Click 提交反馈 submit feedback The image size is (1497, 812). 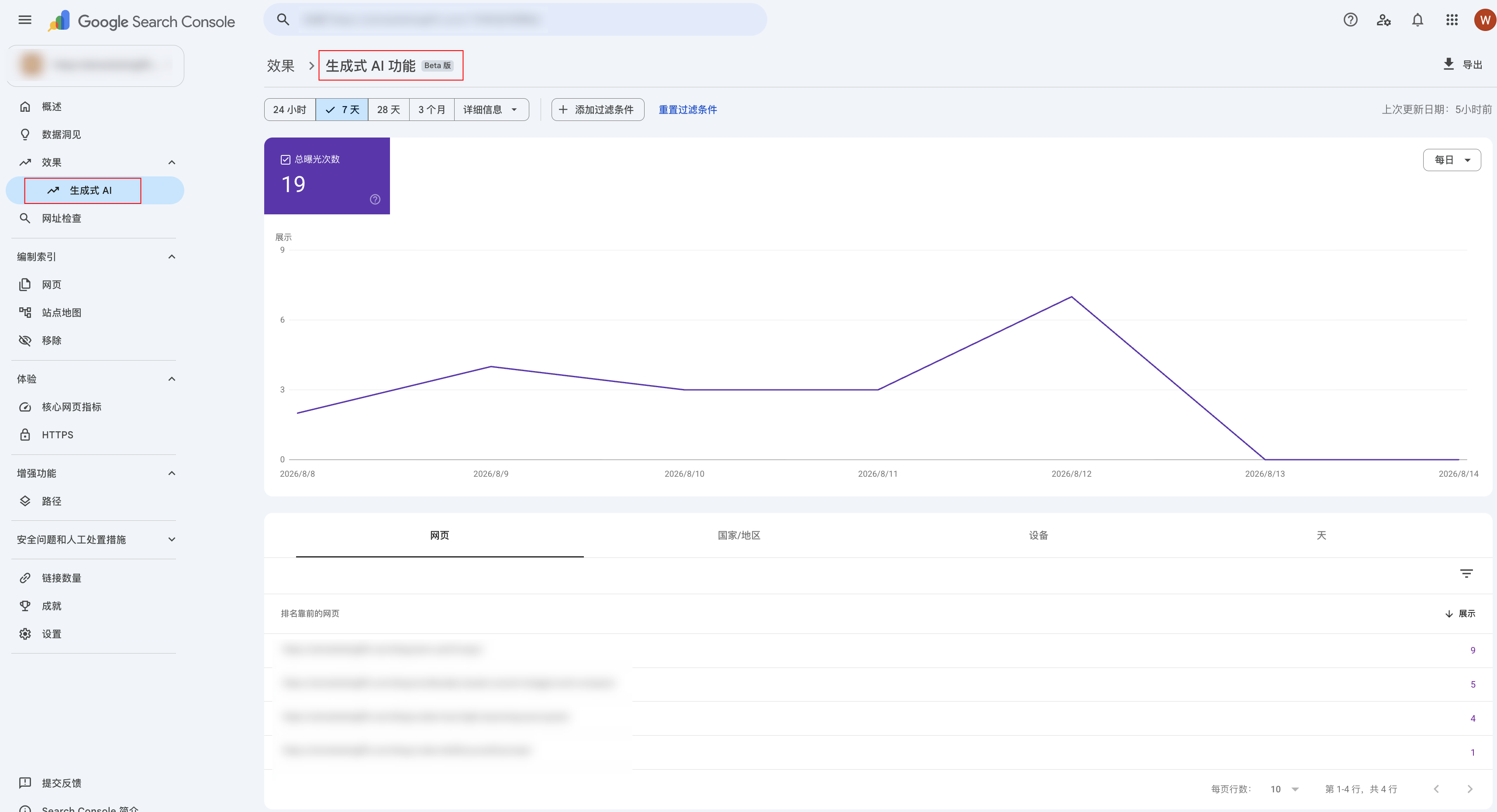coord(95,783)
